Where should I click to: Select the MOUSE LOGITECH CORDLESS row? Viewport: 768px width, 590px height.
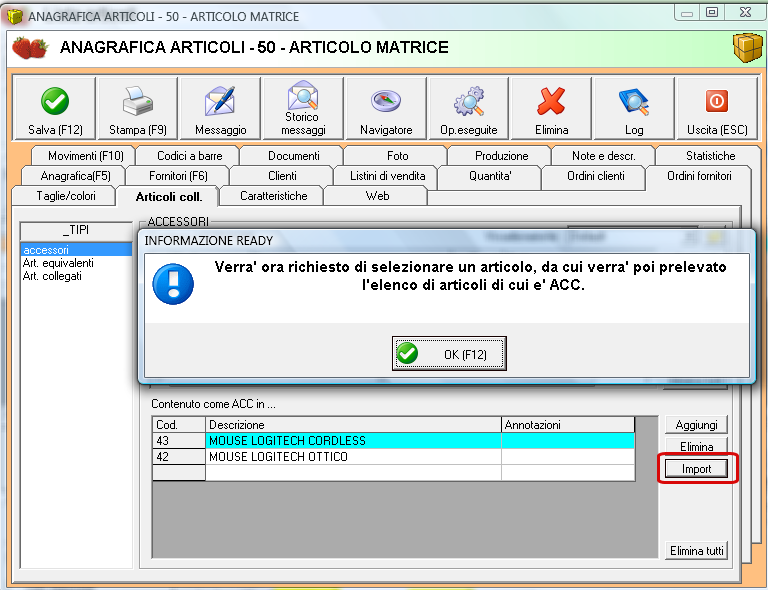pyautogui.click(x=394, y=441)
